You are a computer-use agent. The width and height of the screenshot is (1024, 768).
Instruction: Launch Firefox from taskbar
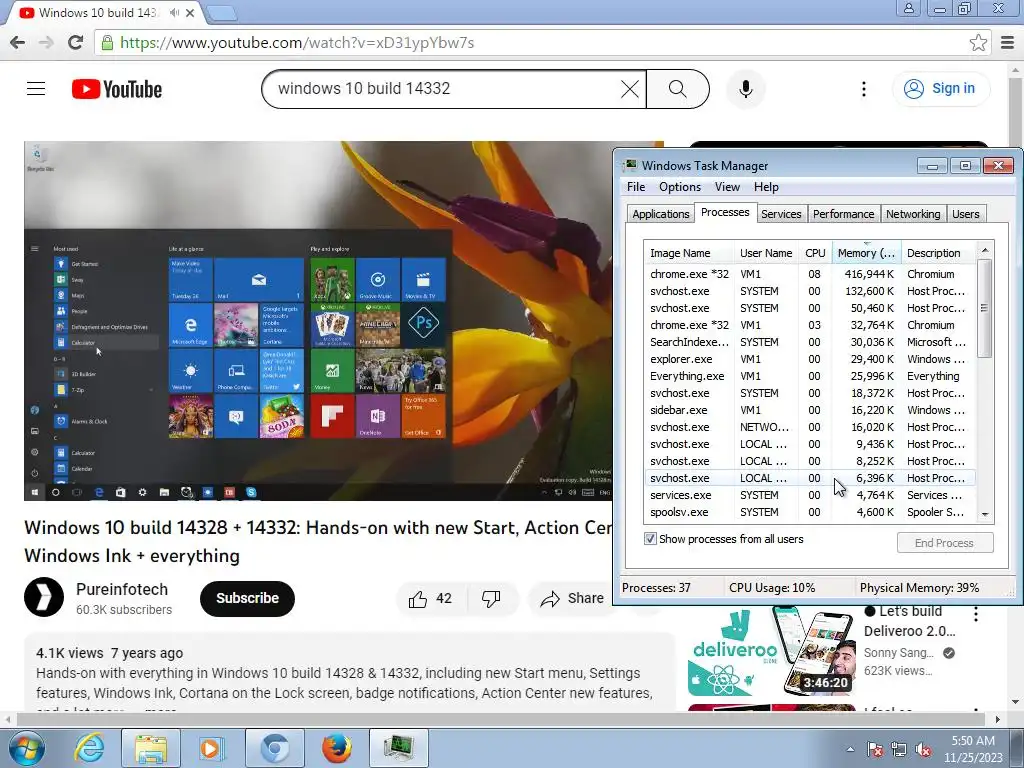pos(337,748)
